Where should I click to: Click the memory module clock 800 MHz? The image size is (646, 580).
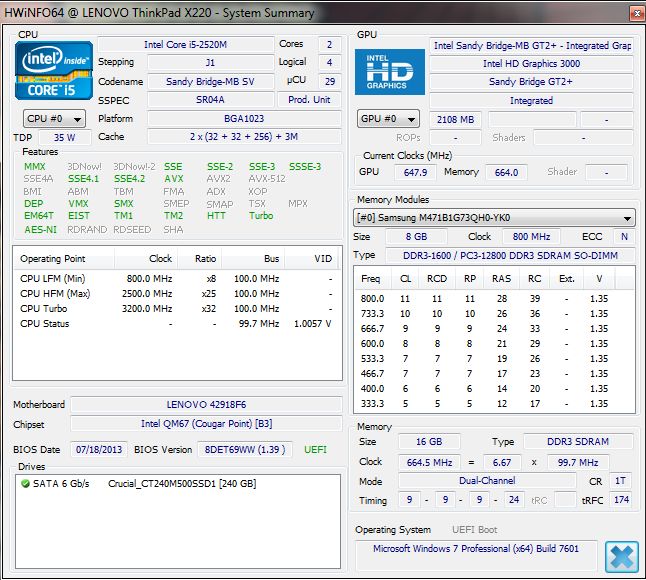pos(531,236)
